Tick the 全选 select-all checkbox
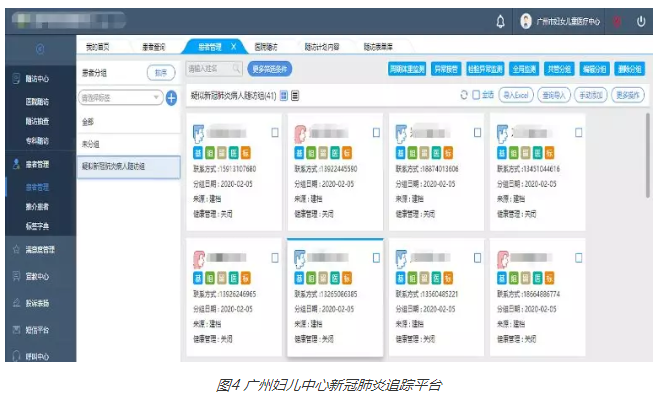This screenshot has width=659, height=394. point(476,95)
